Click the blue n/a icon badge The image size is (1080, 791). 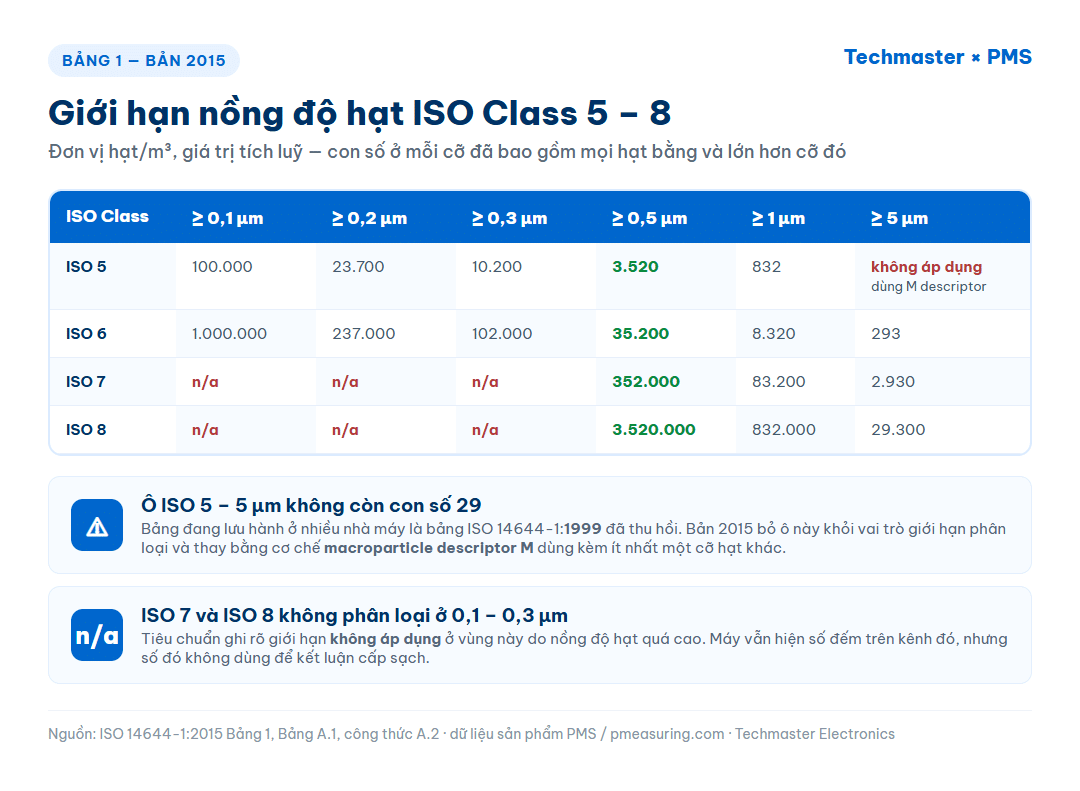97,635
